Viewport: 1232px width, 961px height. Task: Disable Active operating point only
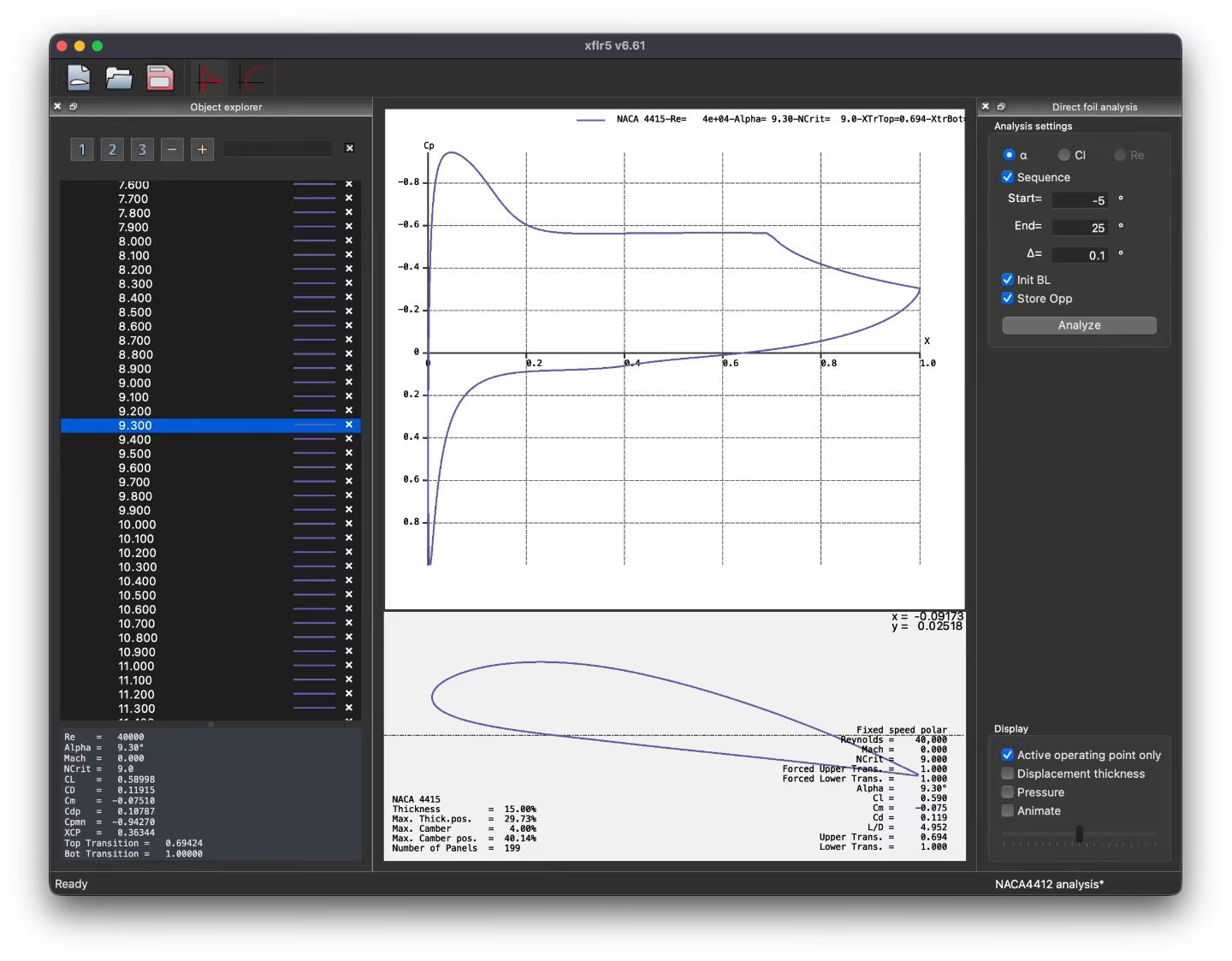tap(1008, 755)
